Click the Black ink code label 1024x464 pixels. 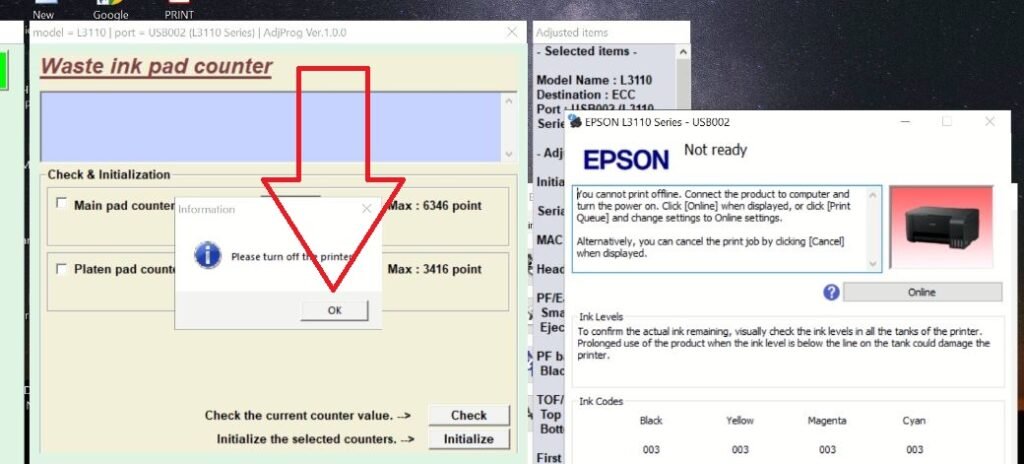[651, 420]
